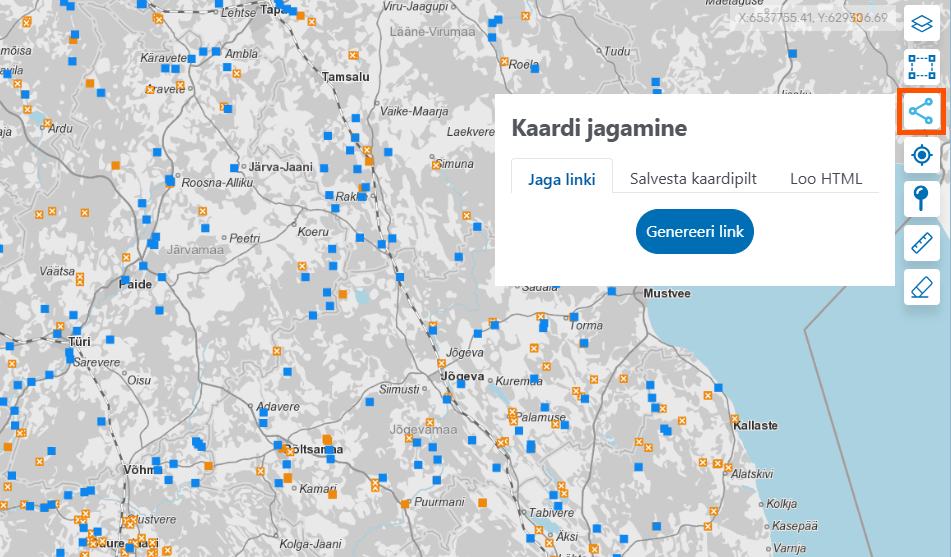Open the Salvesta kaardipilt tab
The height and width of the screenshot is (557, 951).
(x=692, y=180)
